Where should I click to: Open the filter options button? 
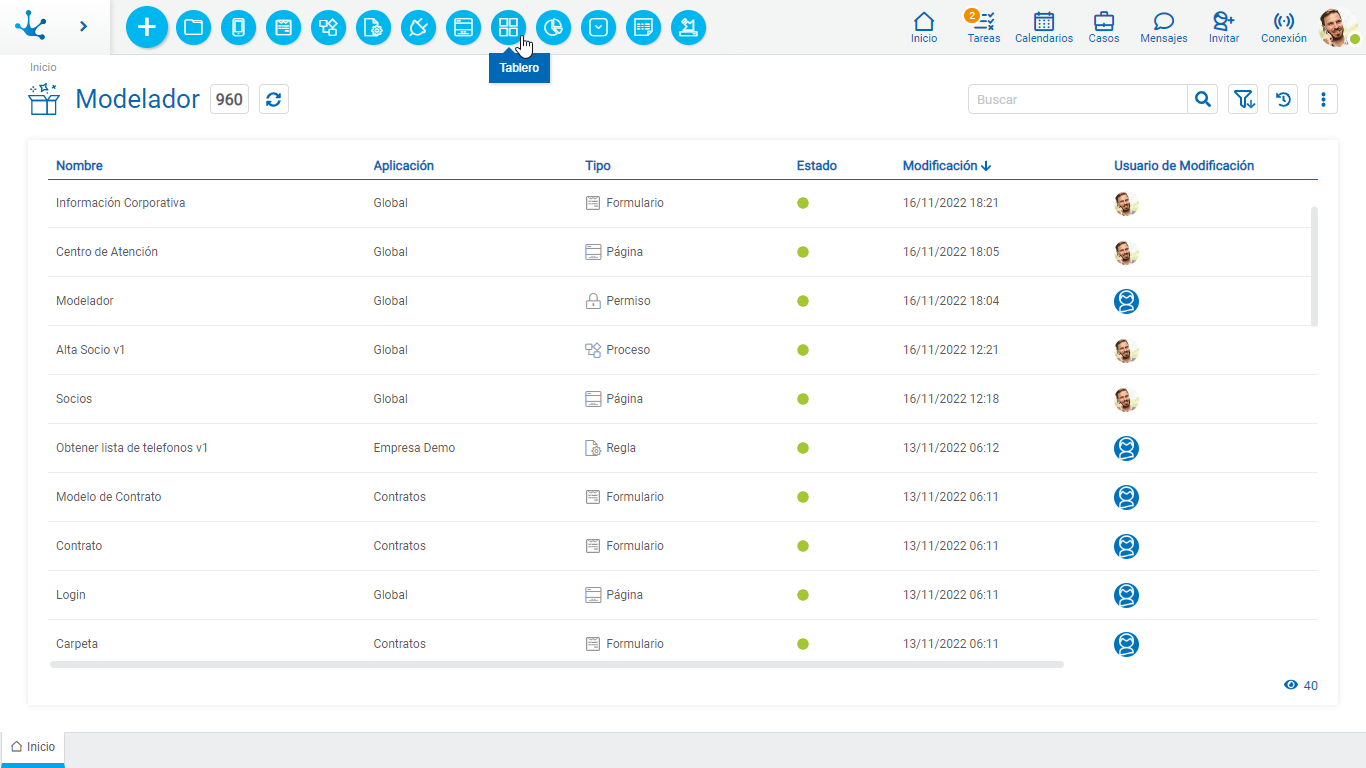[1243, 99]
